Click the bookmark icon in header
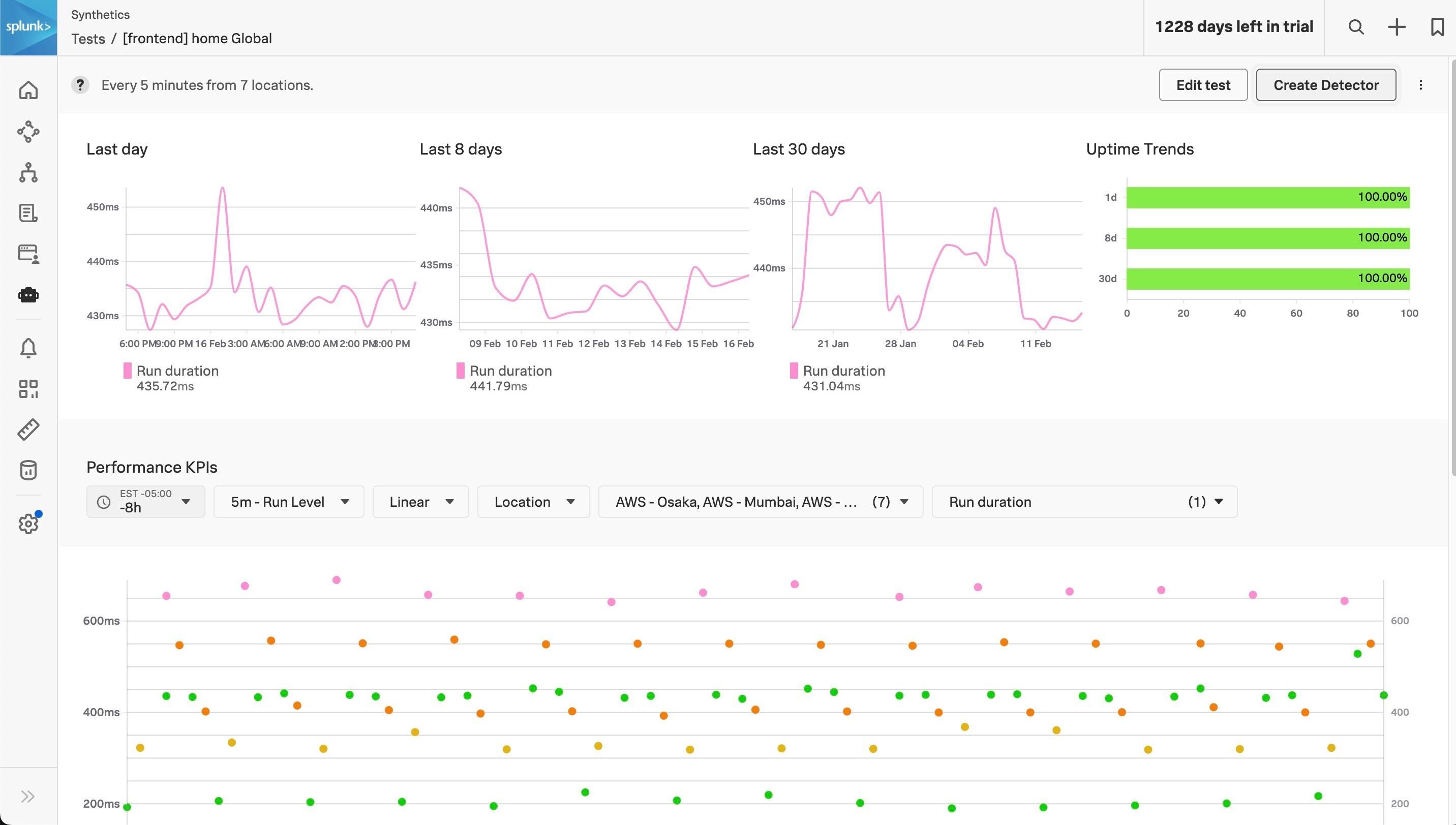Viewport: 1456px width, 825px height. click(x=1437, y=26)
